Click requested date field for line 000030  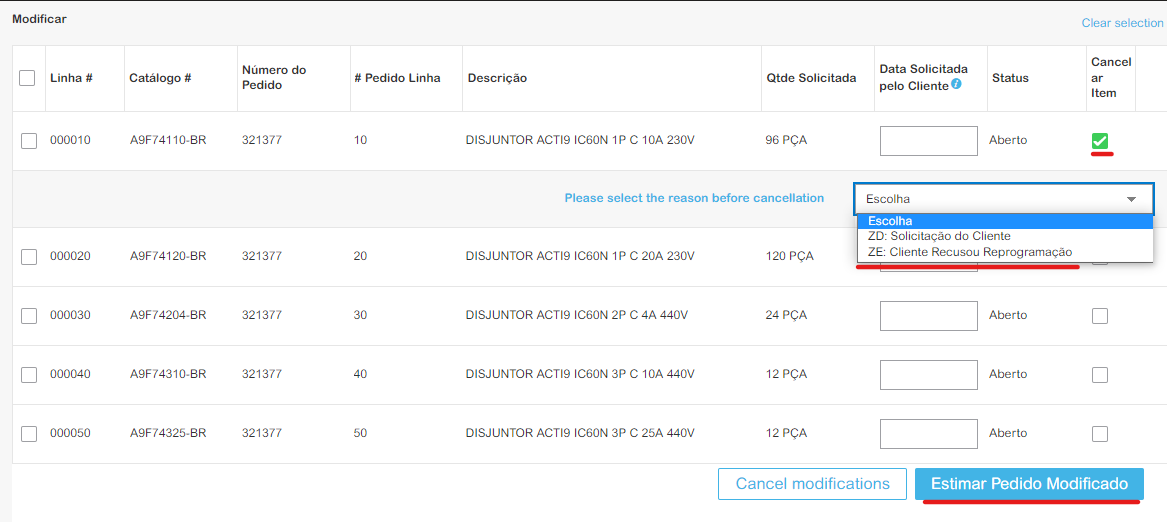[929, 316]
